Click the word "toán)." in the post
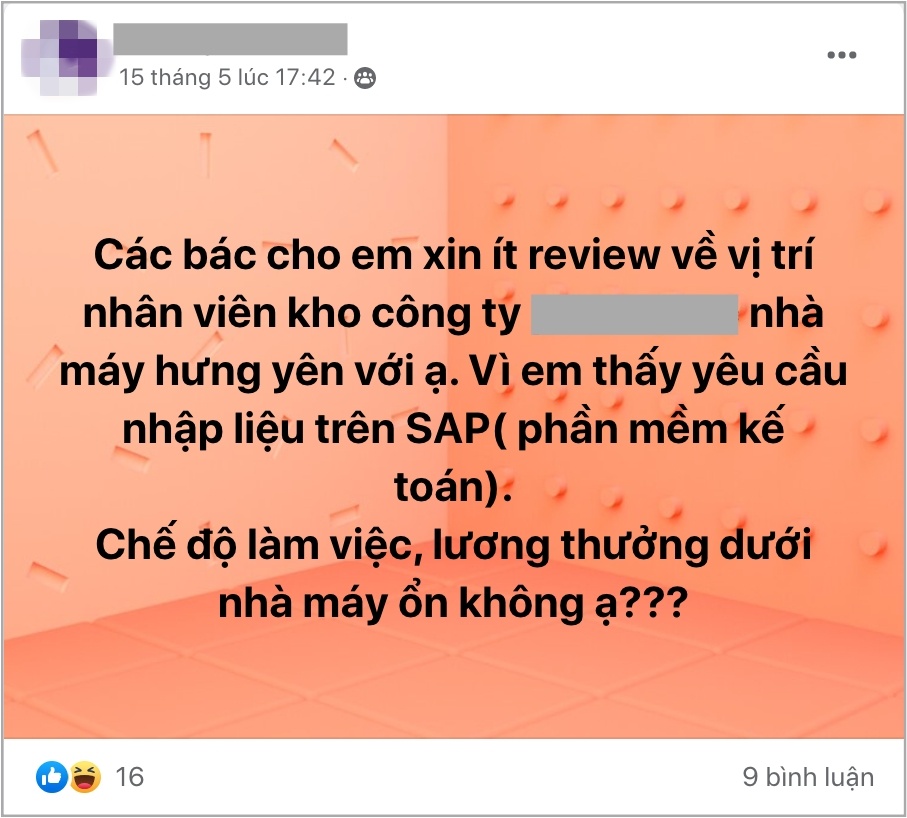907x818 pixels. tap(454, 487)
